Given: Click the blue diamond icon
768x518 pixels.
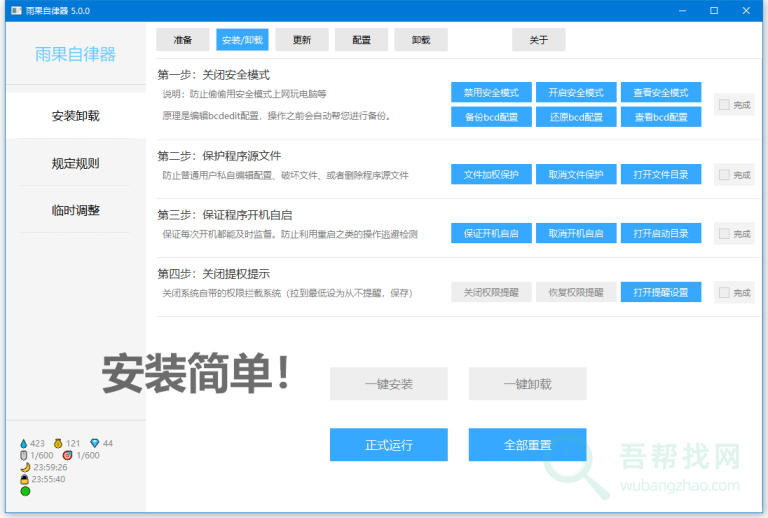Looking at the screenshot, I should point(95,443).
